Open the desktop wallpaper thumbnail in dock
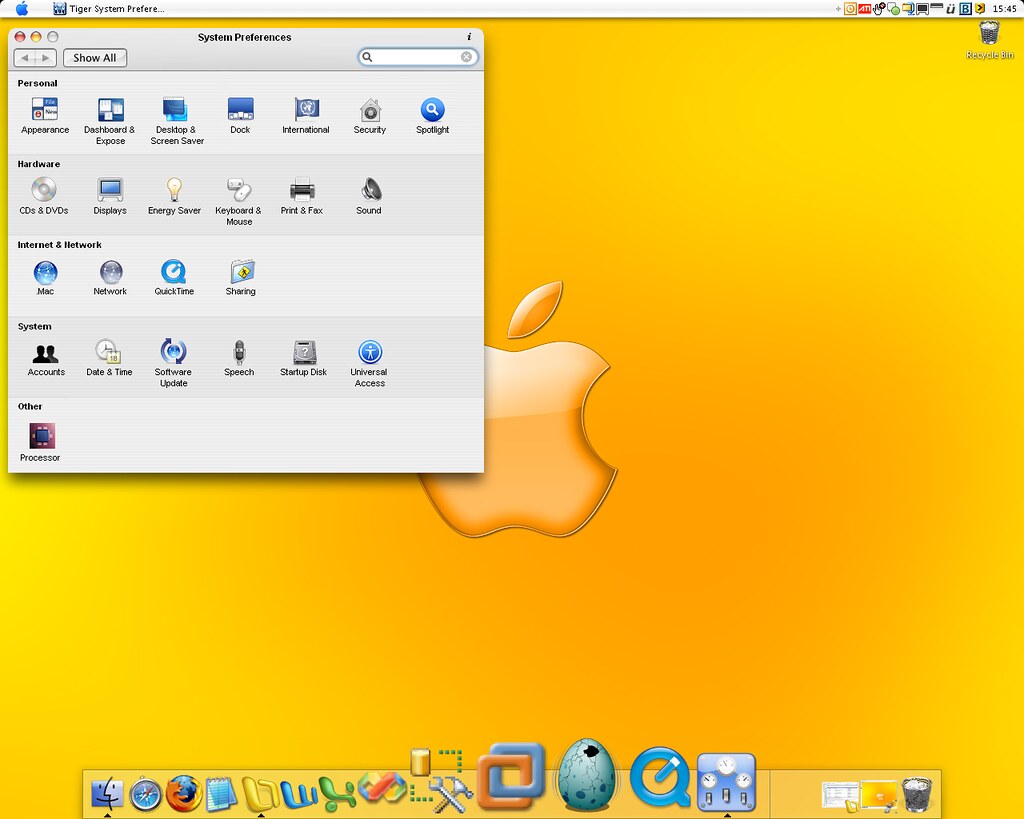1024x819 pixels. pos(879,795)
